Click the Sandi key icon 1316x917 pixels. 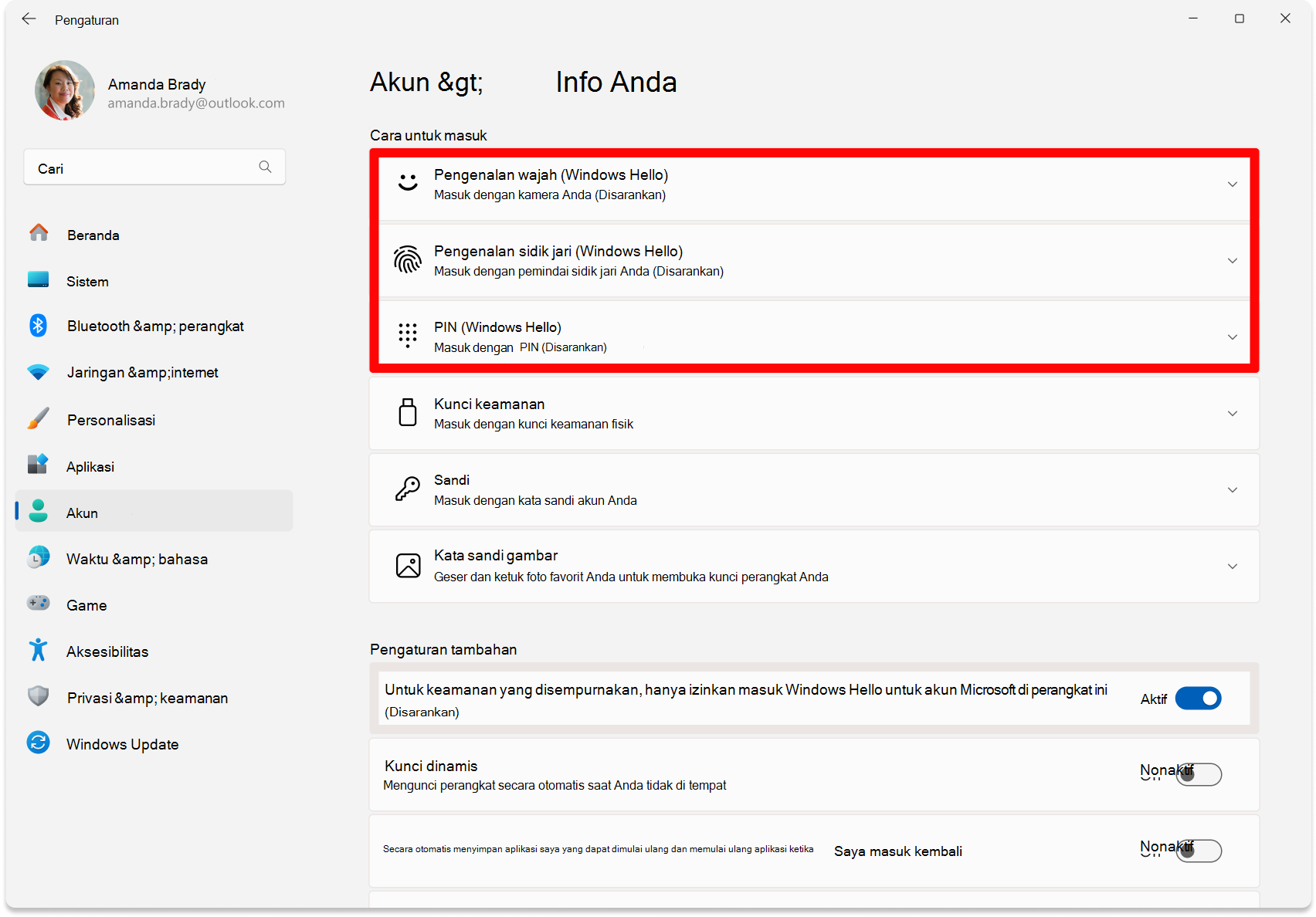click(x=408, y=489)
